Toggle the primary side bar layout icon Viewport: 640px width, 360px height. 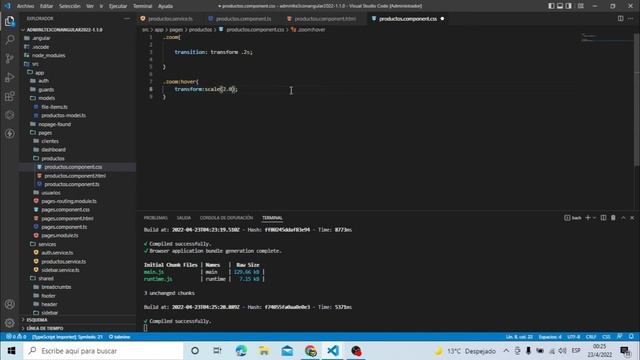pos(551,6)
